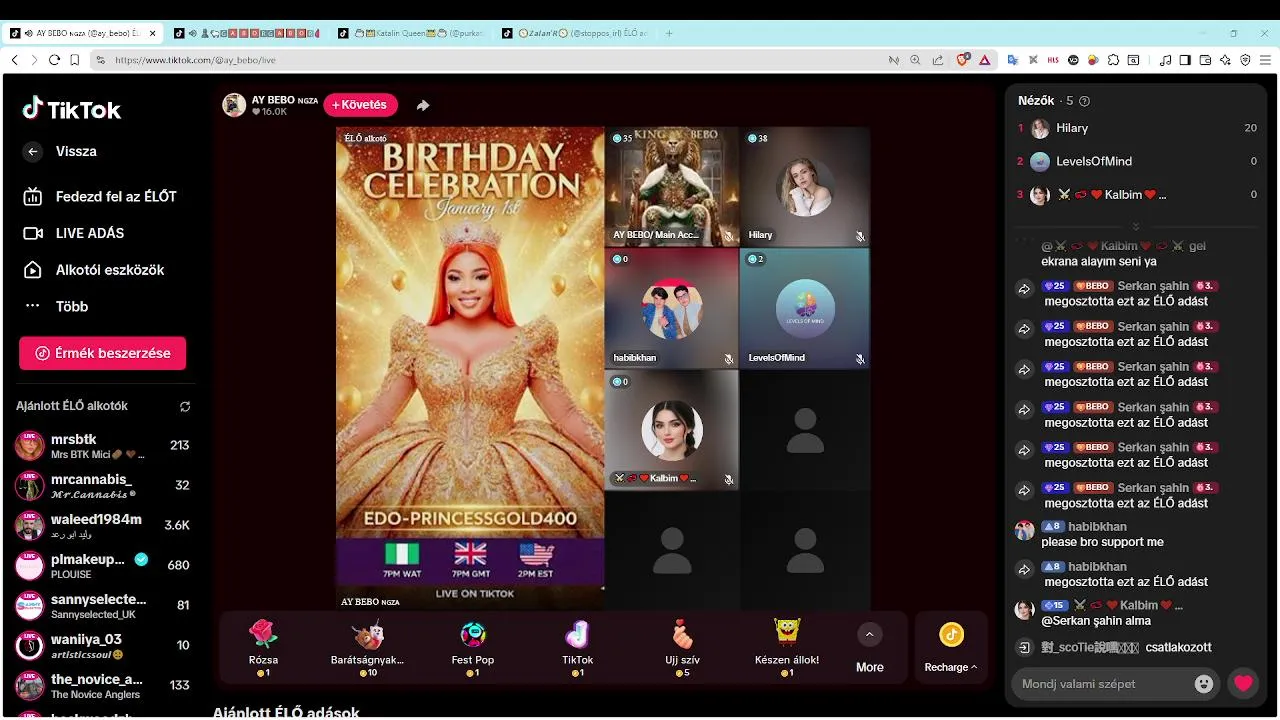1280x720 pixels.
Task: Open mrcannabis_ live from recommended list
Action: tap(102, 486)
